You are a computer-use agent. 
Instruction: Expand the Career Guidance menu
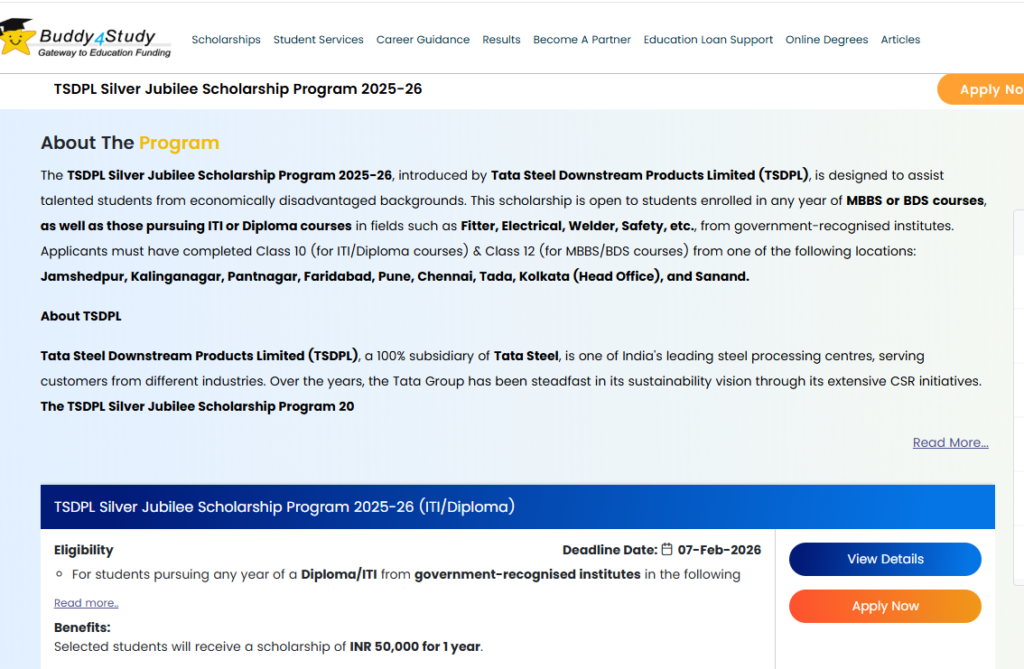point(422,40)
